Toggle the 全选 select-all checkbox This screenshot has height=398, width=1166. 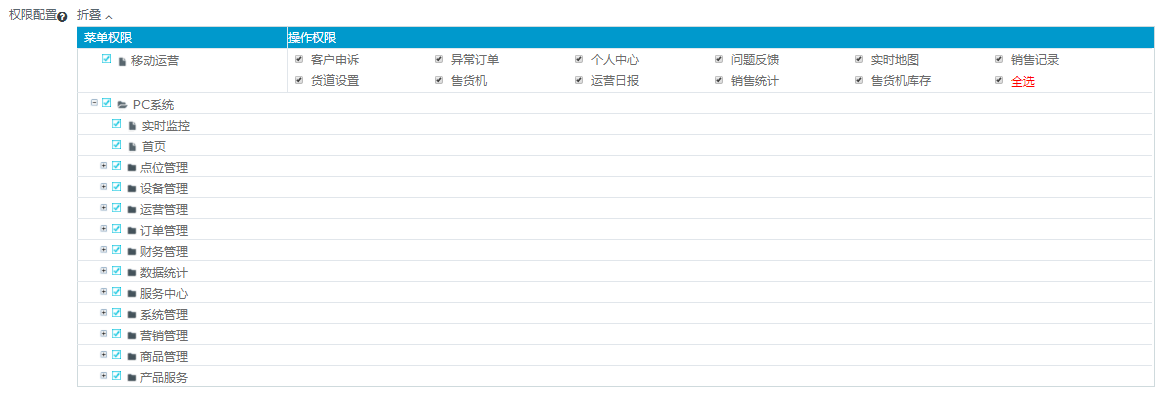[x=999, y=80]
